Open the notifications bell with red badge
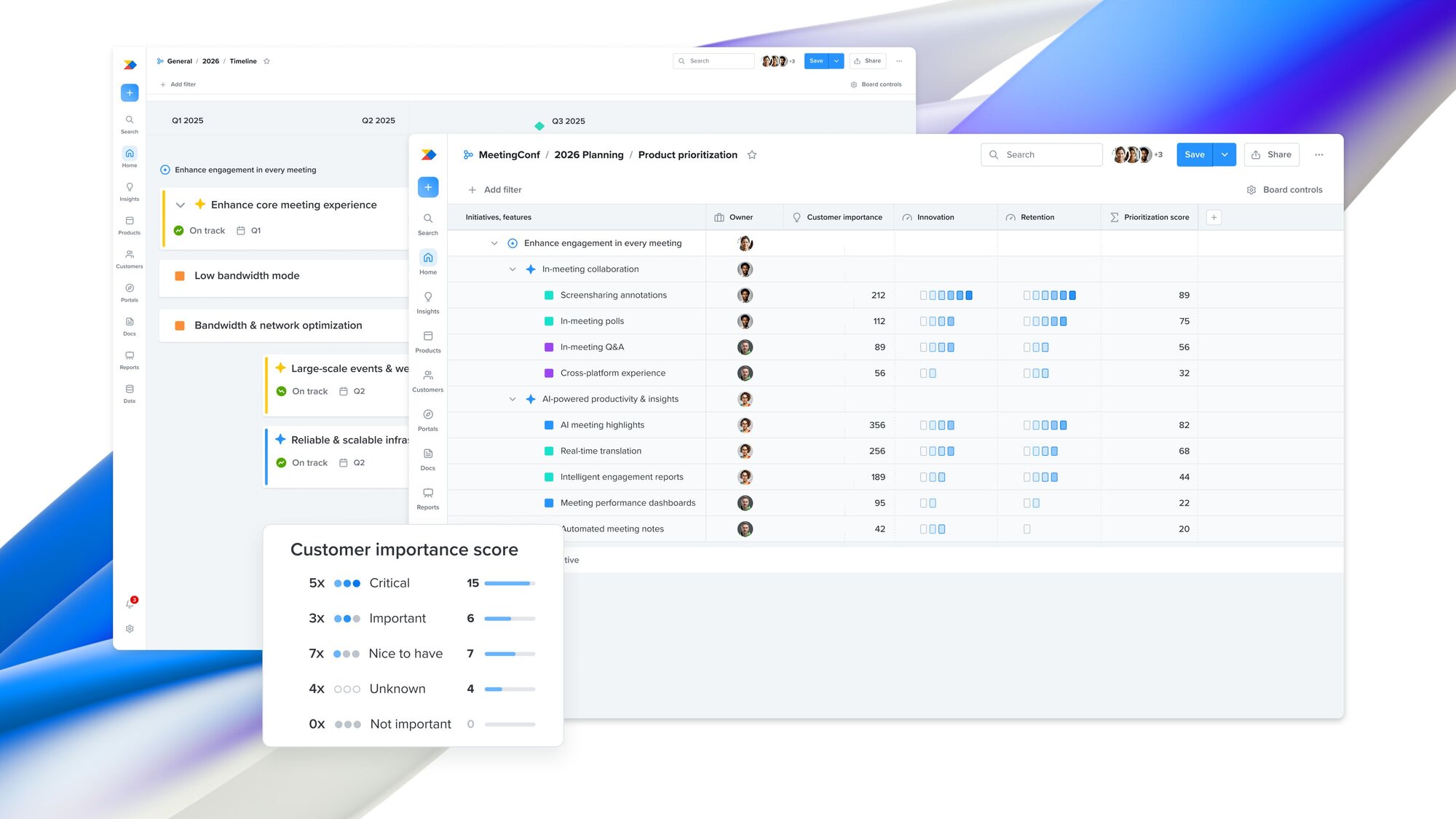The image size is (1456, 819). [130, 603]
